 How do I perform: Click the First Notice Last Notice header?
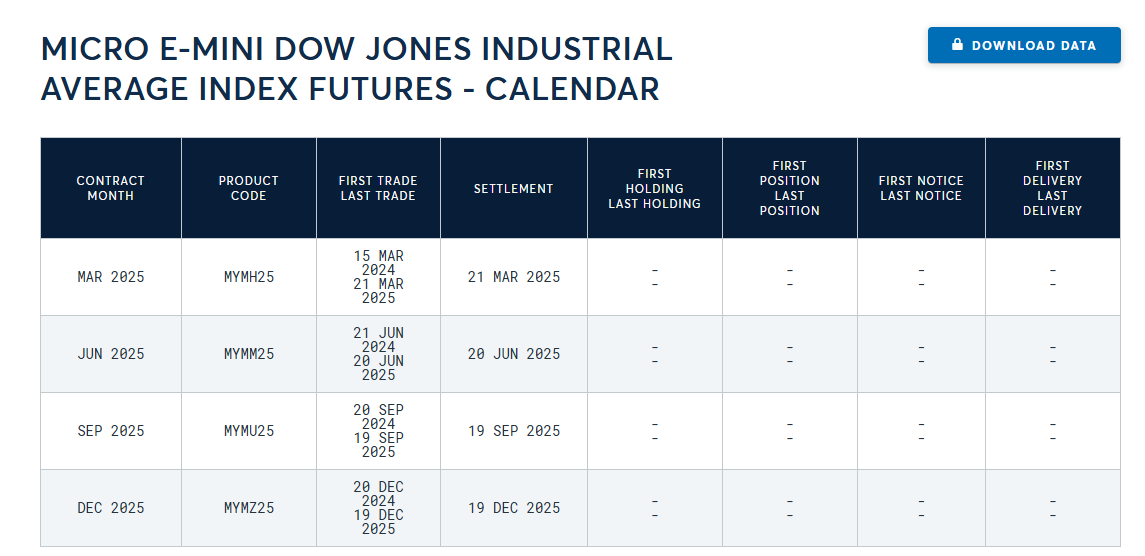tap(922, 188)
